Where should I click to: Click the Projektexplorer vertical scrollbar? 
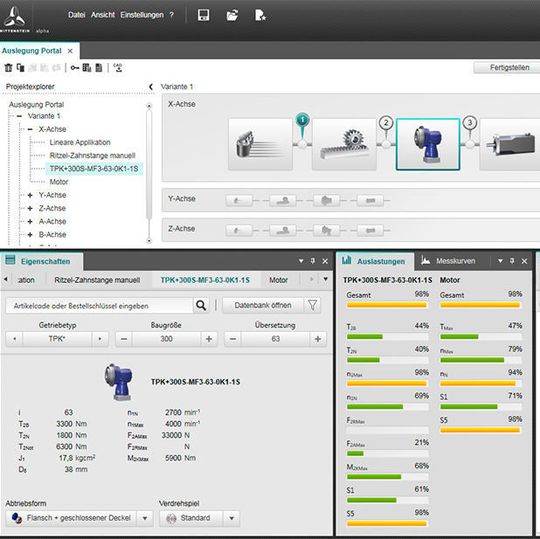coord(149,173)
